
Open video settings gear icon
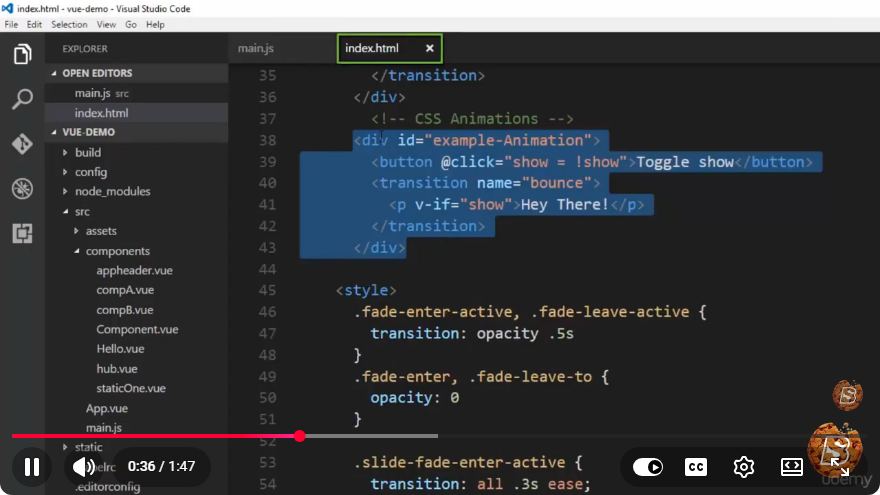(744, 466)
